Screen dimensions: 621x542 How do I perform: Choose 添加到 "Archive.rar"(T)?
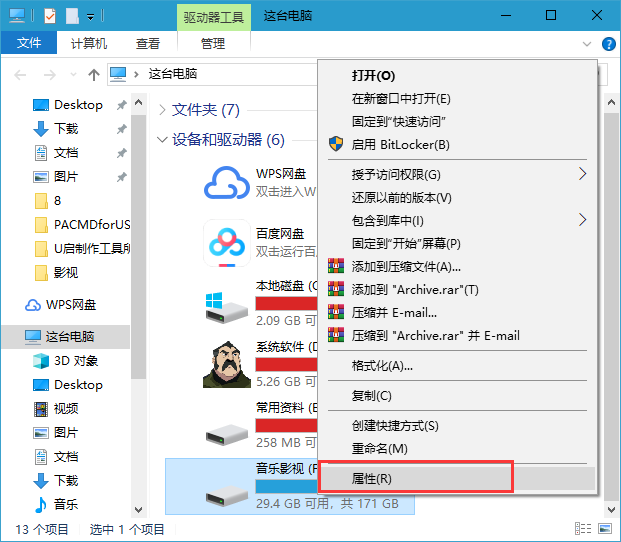tap(415, 290)
